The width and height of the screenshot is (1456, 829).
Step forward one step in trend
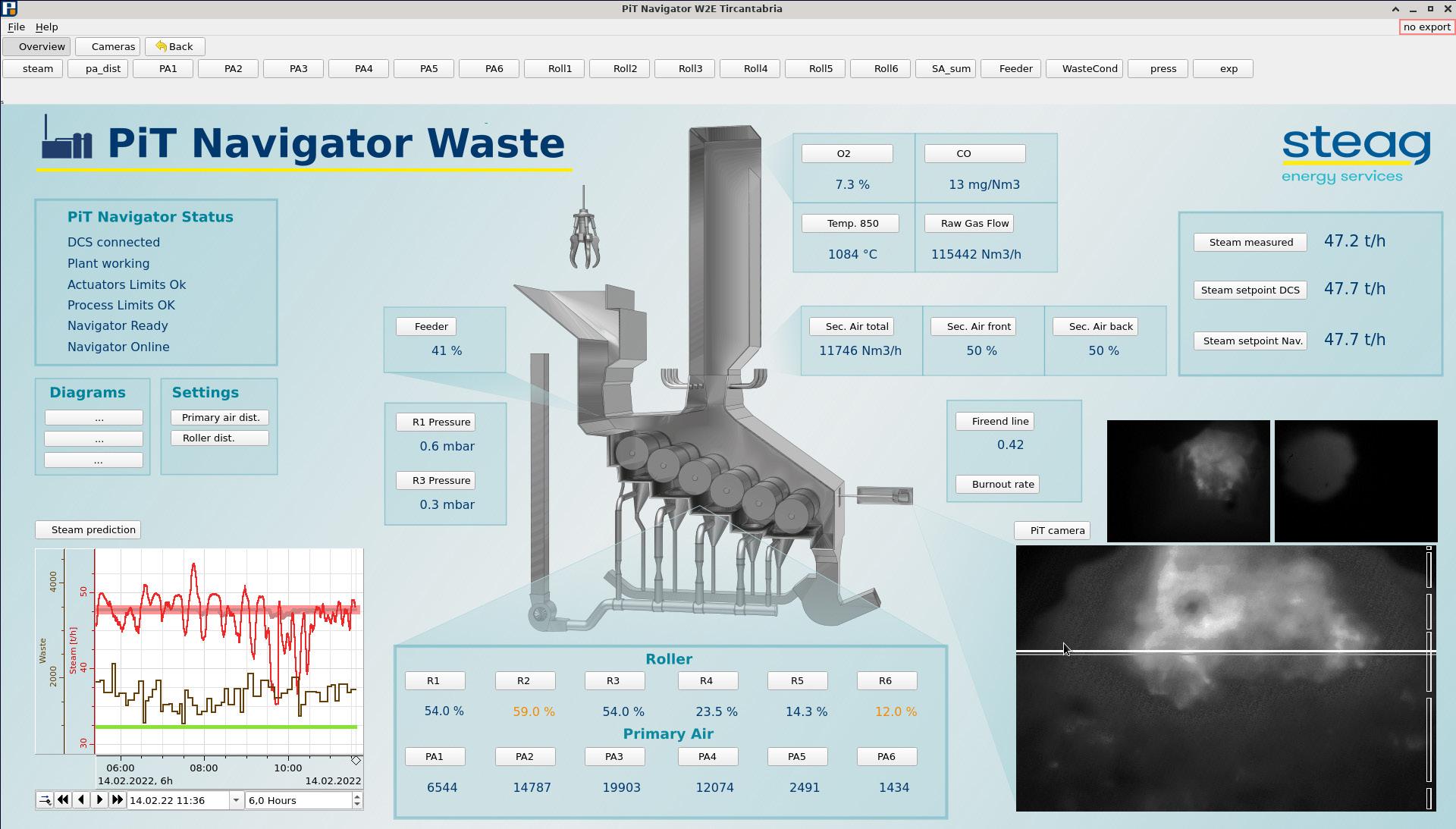[99, 800]
